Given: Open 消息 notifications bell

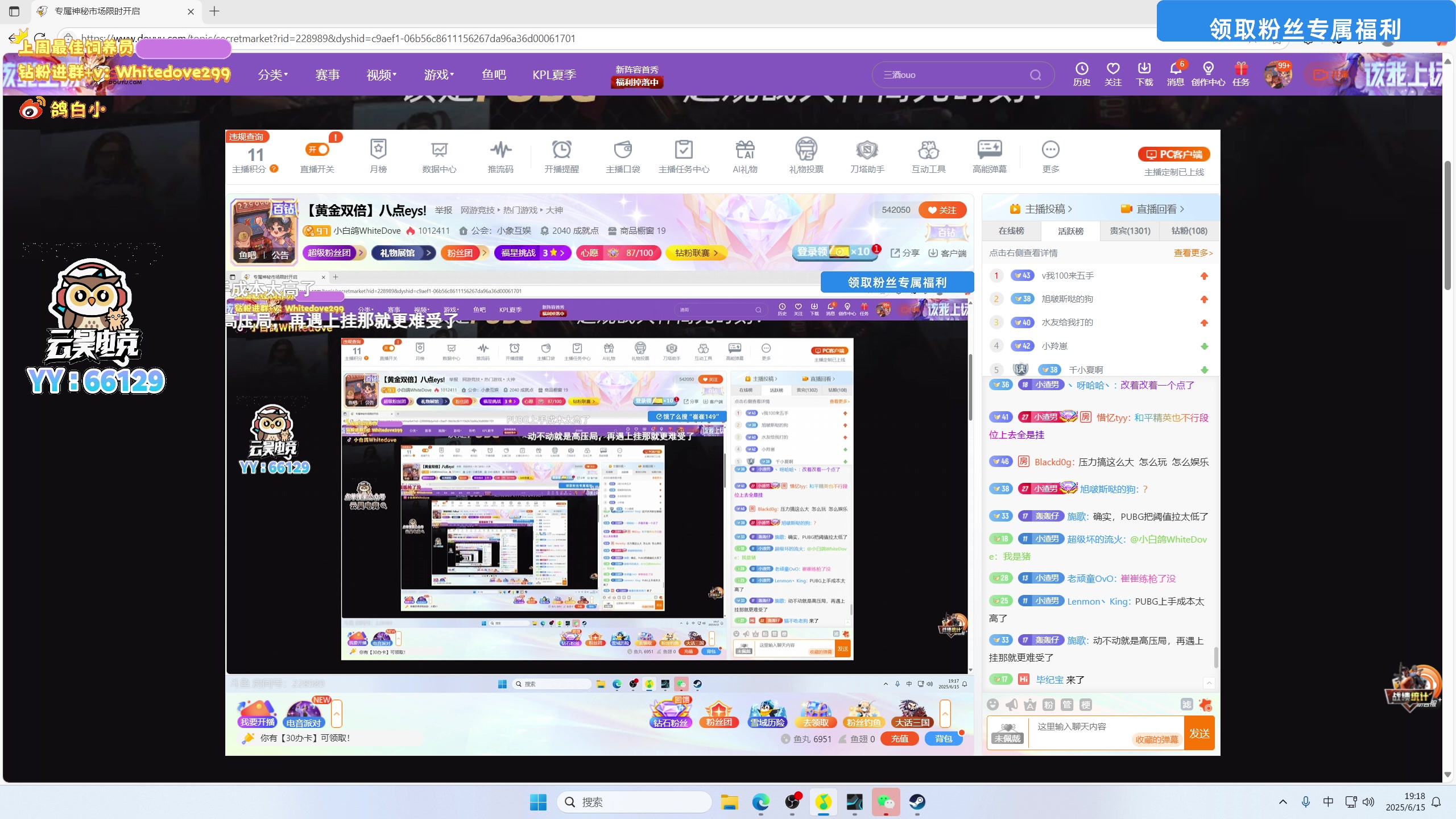Looking at the screenshot, I should tap(1176, 75).
